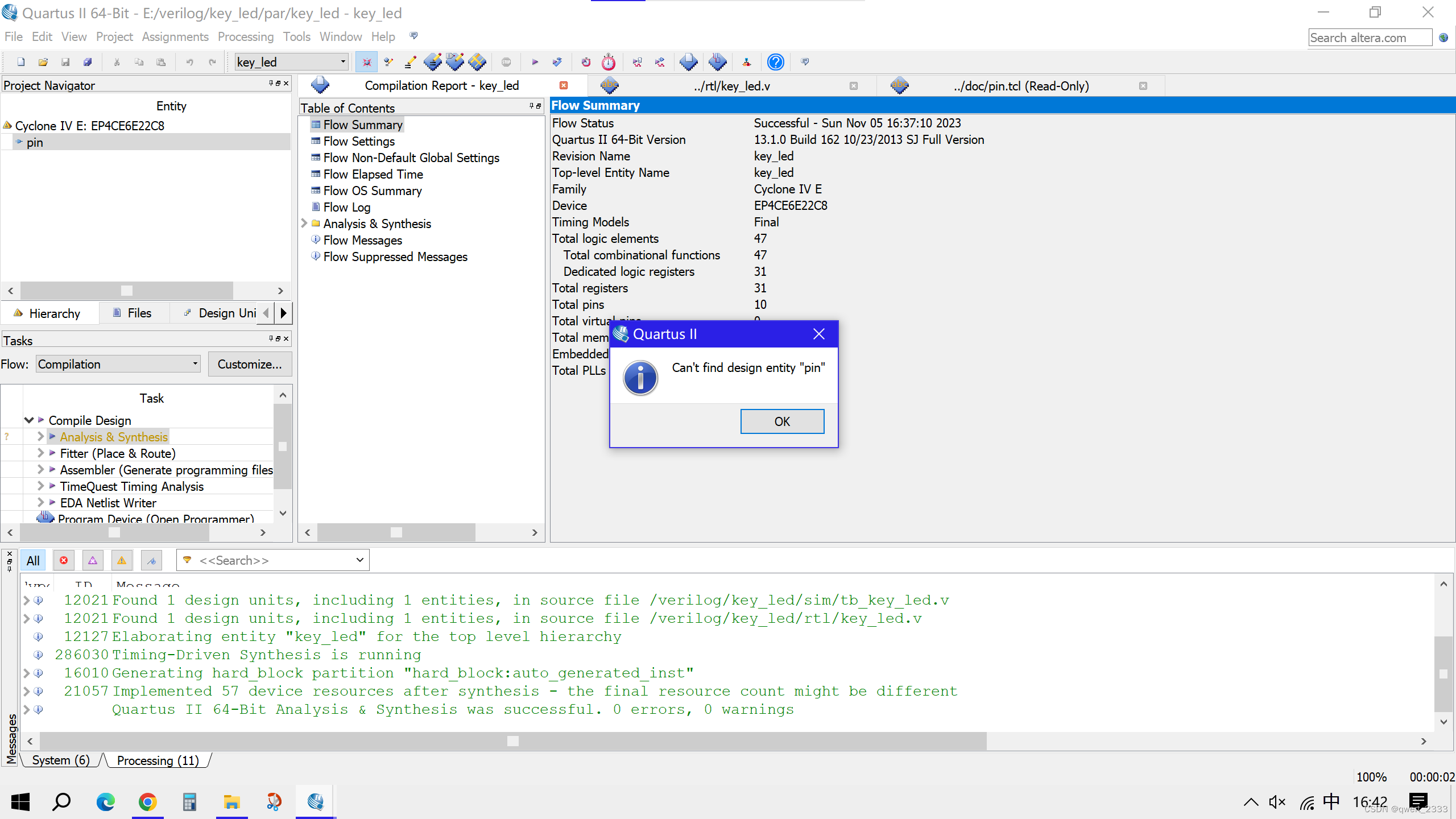
Task: Click OK in the Quartus II dialog
Action: pyautogui.click(x=782, y=421)
